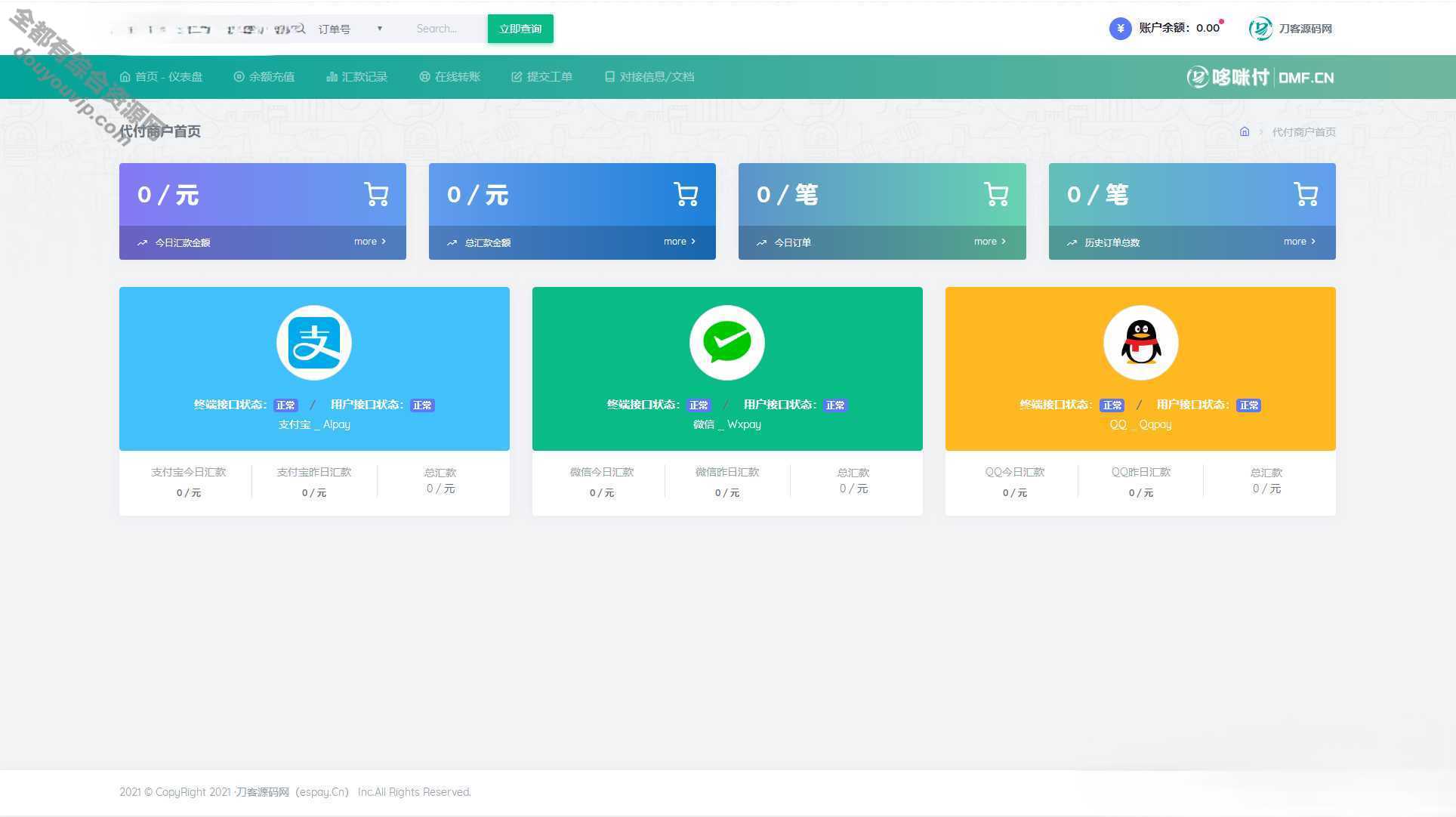Image resolution: width=1456 pixels, height=817 pixels.
Task: Click trend arrow icon beside 总汇款金额
Action: tap(452, 242)
